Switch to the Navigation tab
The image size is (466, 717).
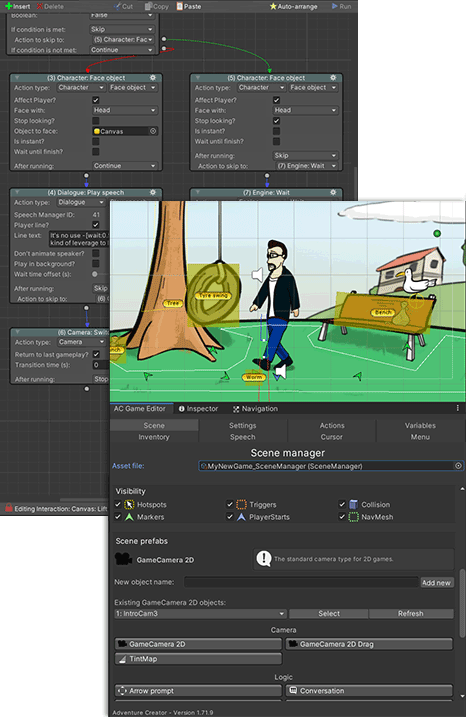[255, 408]
